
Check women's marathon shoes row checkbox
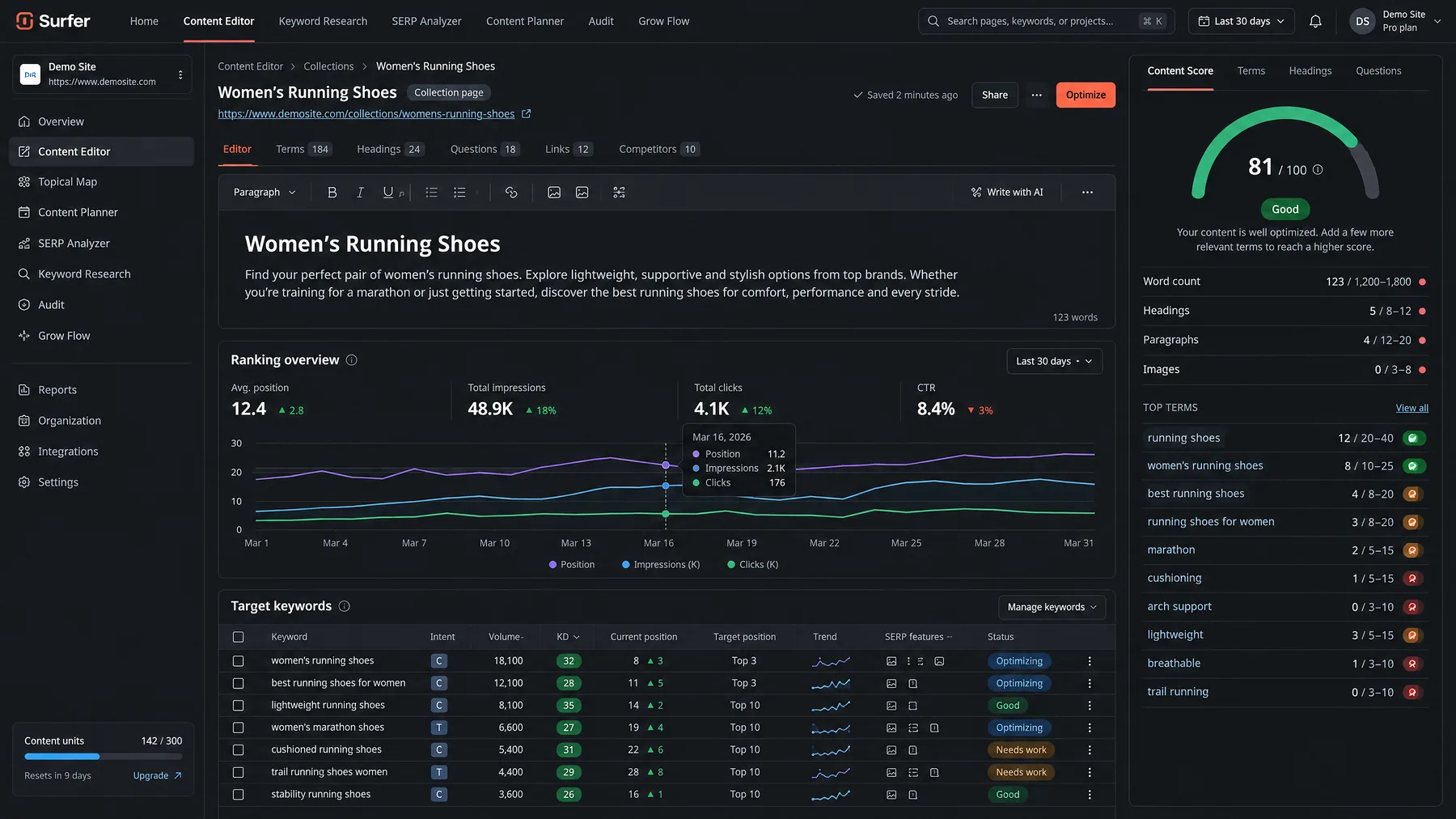pos(238,728)
